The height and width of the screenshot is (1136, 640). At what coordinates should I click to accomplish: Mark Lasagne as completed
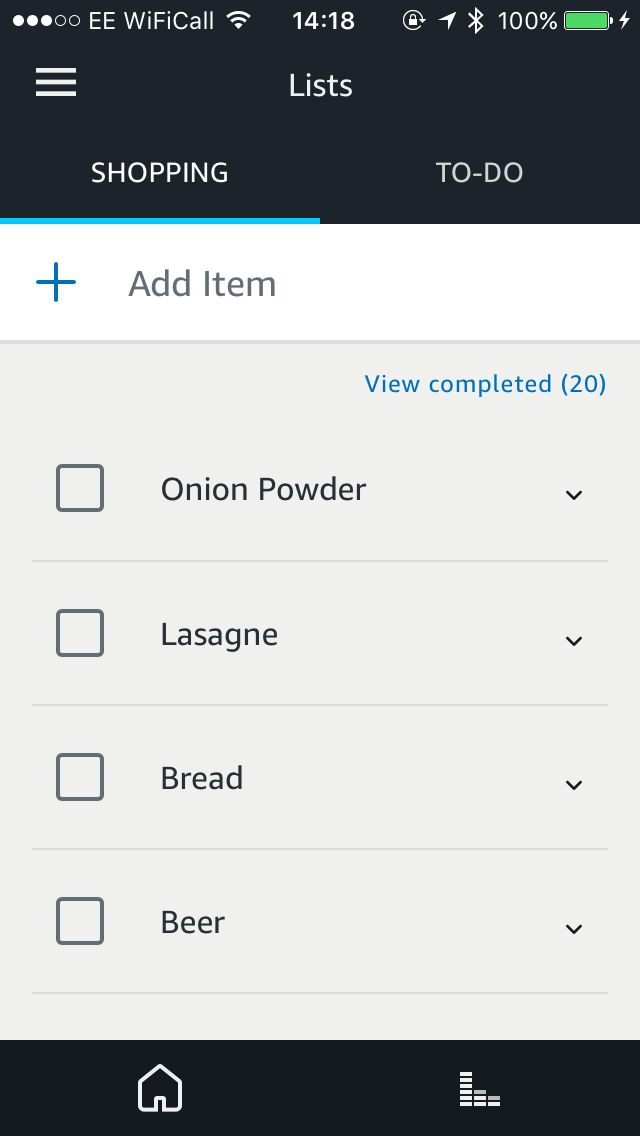point(80,633)
